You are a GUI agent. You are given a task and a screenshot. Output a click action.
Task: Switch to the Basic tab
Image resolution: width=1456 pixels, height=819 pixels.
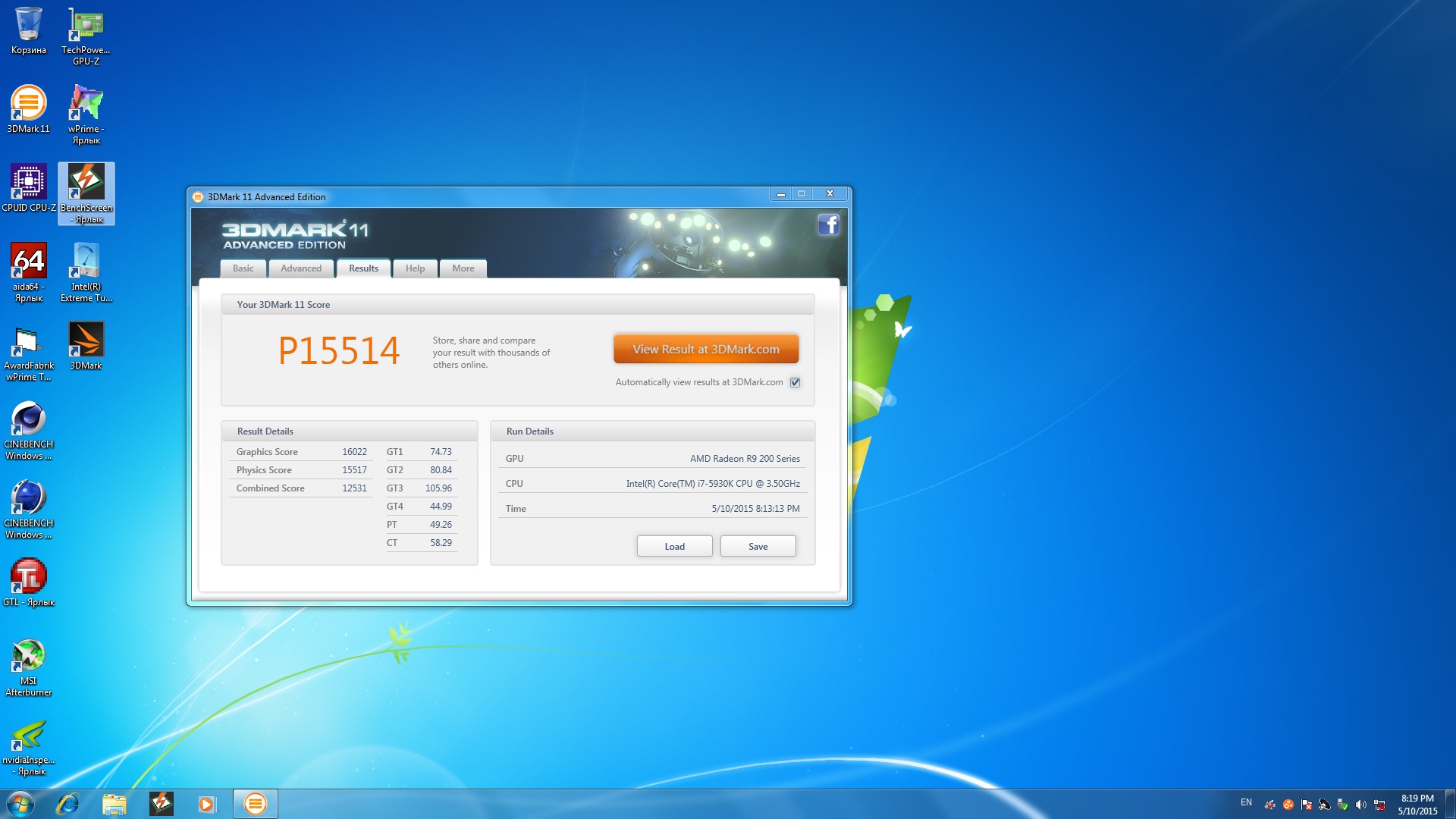243,268
